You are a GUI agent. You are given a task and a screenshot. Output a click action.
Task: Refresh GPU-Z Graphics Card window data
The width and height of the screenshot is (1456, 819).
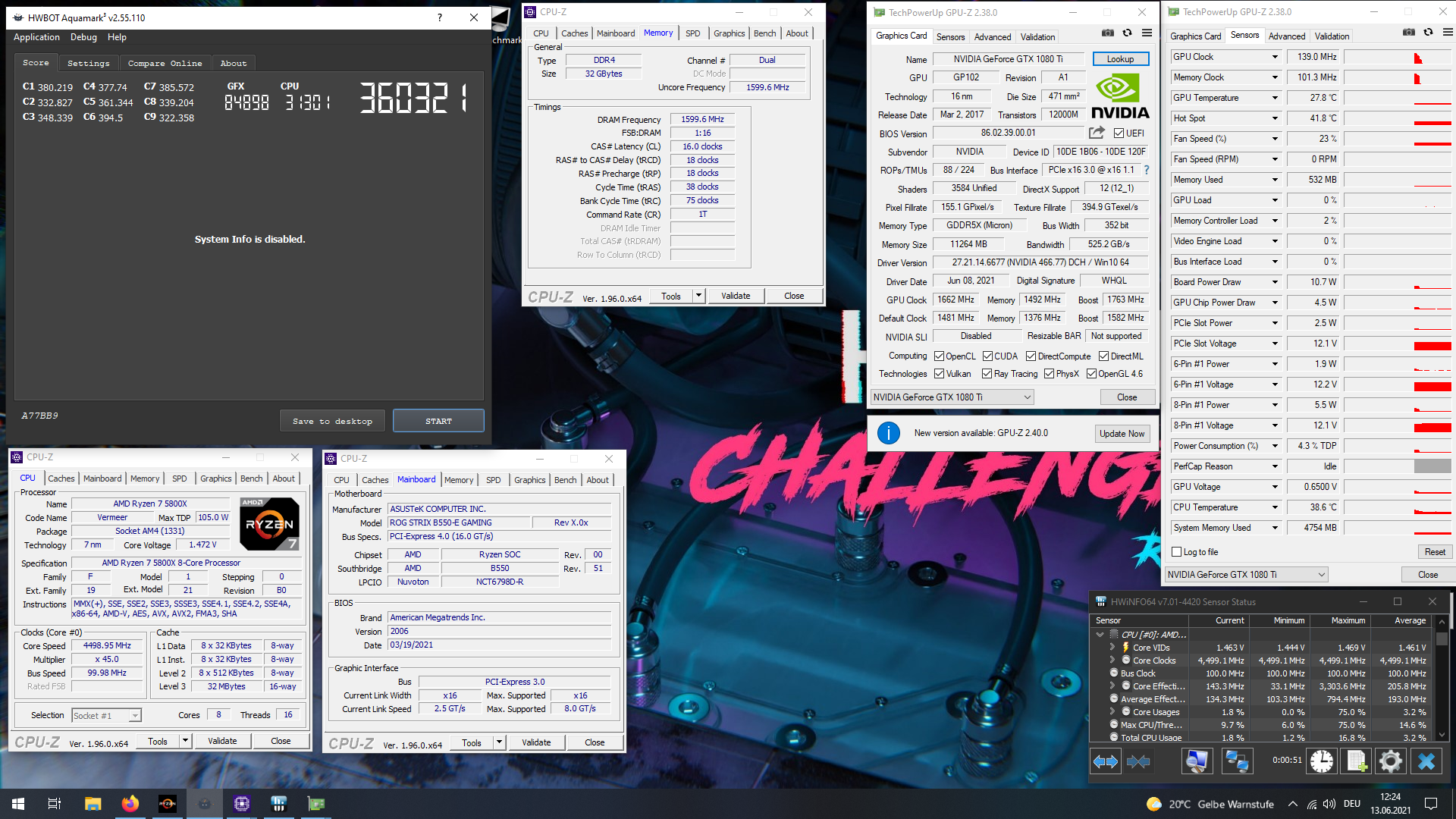coord(1128,33)
